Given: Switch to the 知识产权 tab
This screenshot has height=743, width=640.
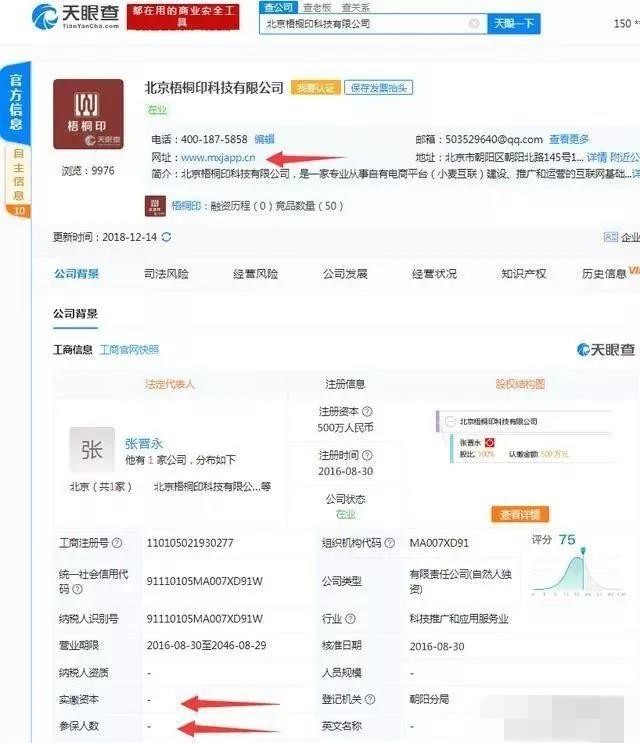Looking at the screenshot, I should [523, 273].
